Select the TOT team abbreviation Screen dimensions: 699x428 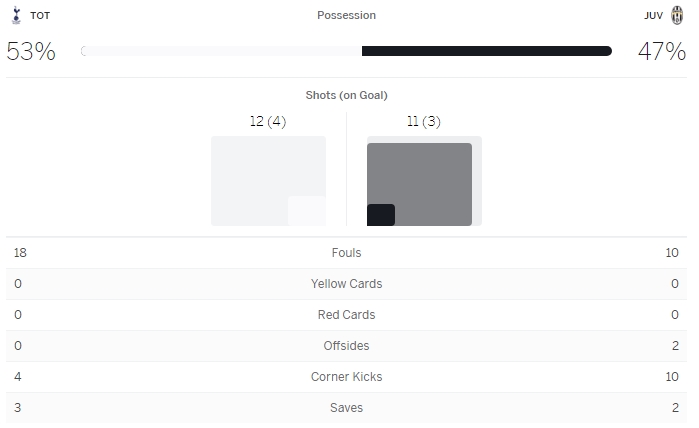[40, 16]
